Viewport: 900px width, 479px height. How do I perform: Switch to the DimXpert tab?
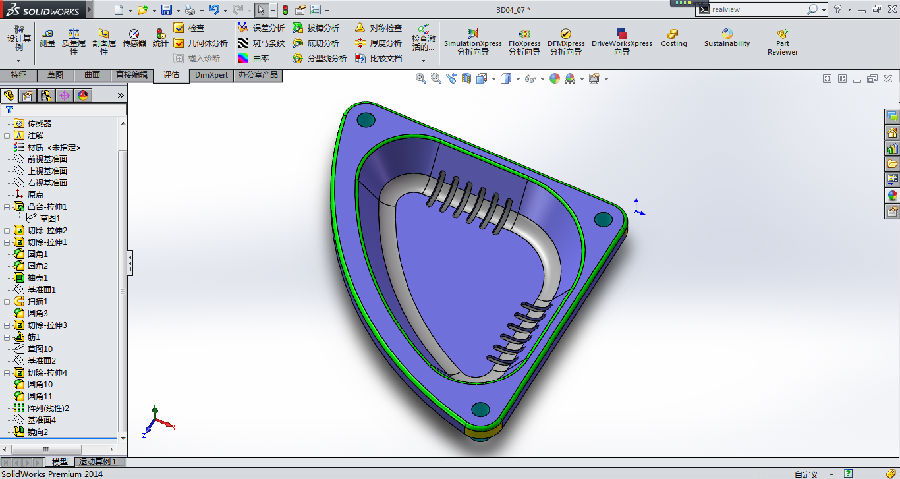pos(211,75)
